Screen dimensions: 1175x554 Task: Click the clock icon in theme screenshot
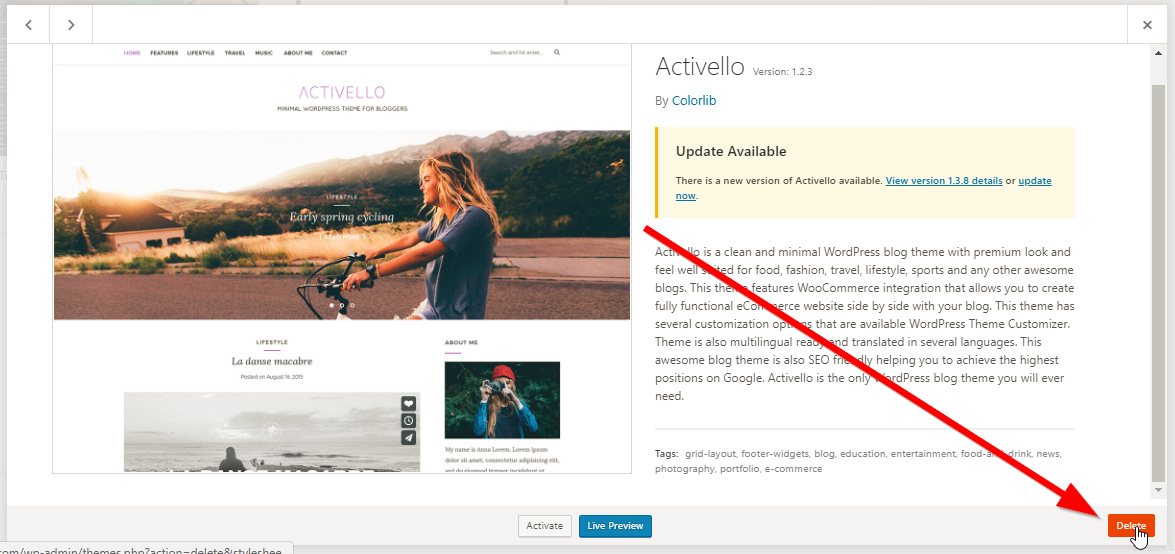(408, 421)
